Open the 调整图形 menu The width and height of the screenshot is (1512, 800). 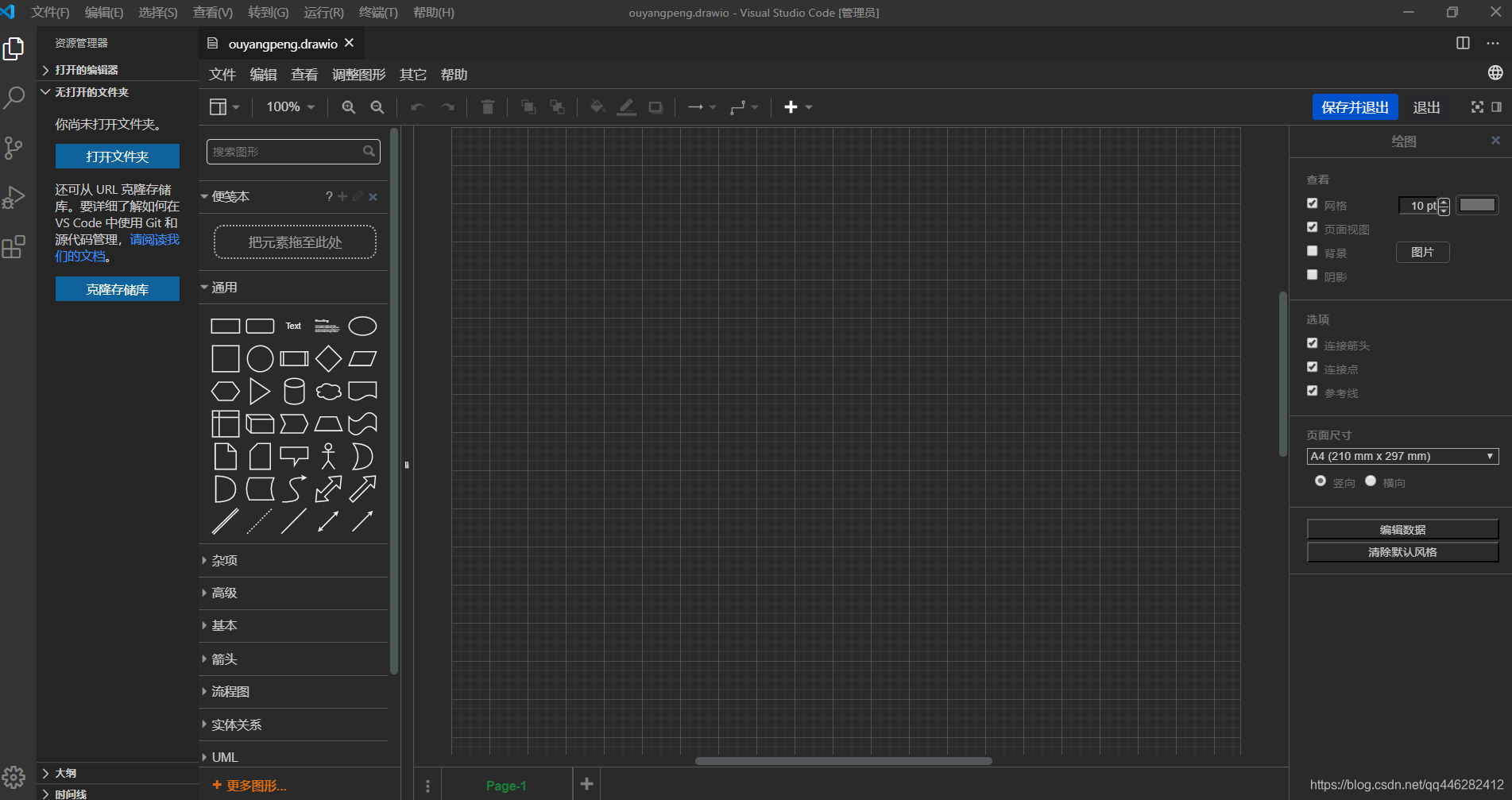[358, 75]
